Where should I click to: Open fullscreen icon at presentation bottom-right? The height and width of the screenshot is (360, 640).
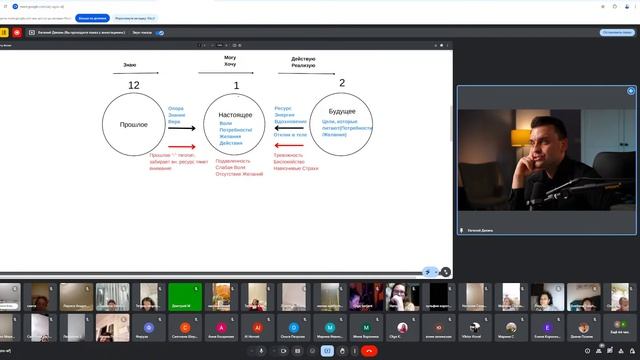pyautogui.click(x=446, y=272)
